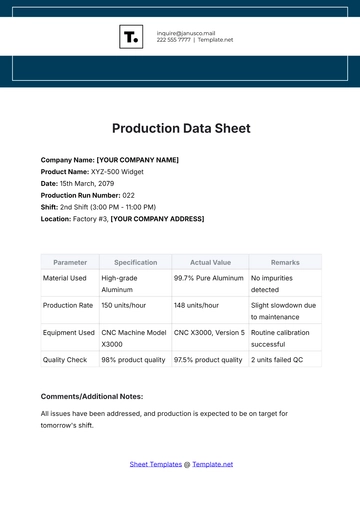360x509 pixels.
Task: Click the Specification column header
Action: tap(136, 262)
